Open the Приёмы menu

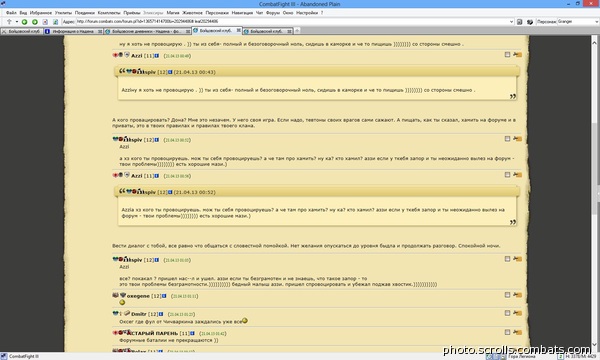pyautogui.click(x=132, y=13)
